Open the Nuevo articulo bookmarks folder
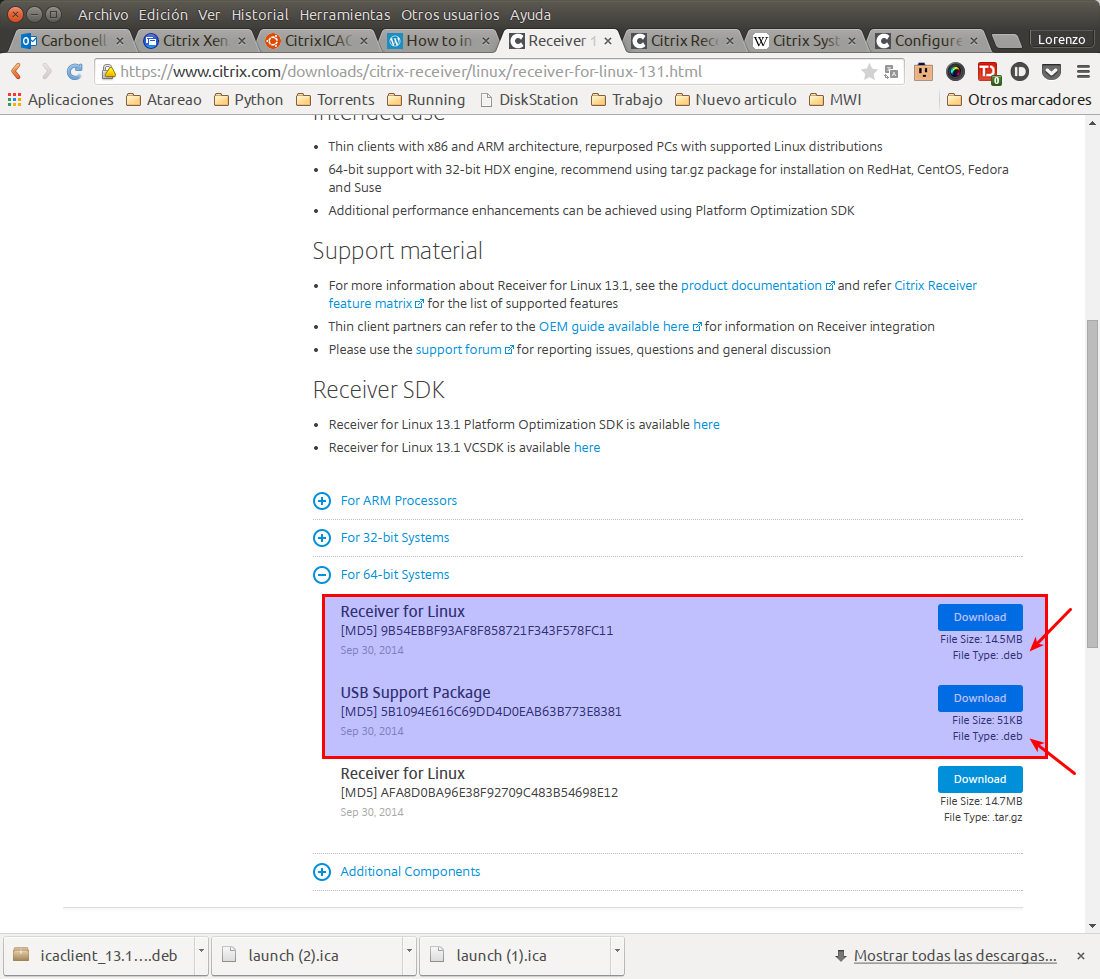Screen dimensions: 1100x979 pyautogui.click(x=735, y=100)
